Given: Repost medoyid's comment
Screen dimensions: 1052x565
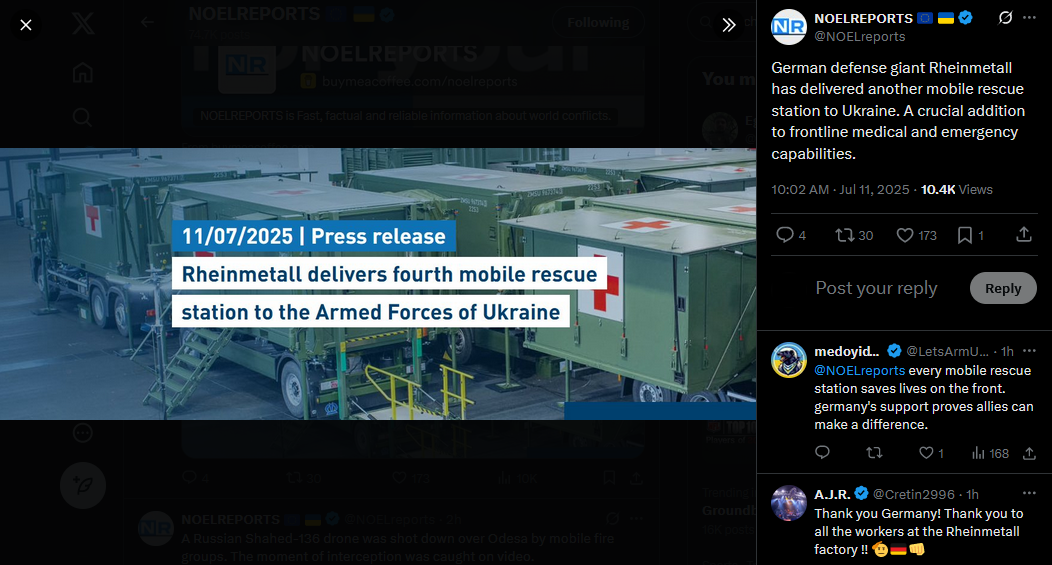Looking at the screenshot, I should click(874, 453).
